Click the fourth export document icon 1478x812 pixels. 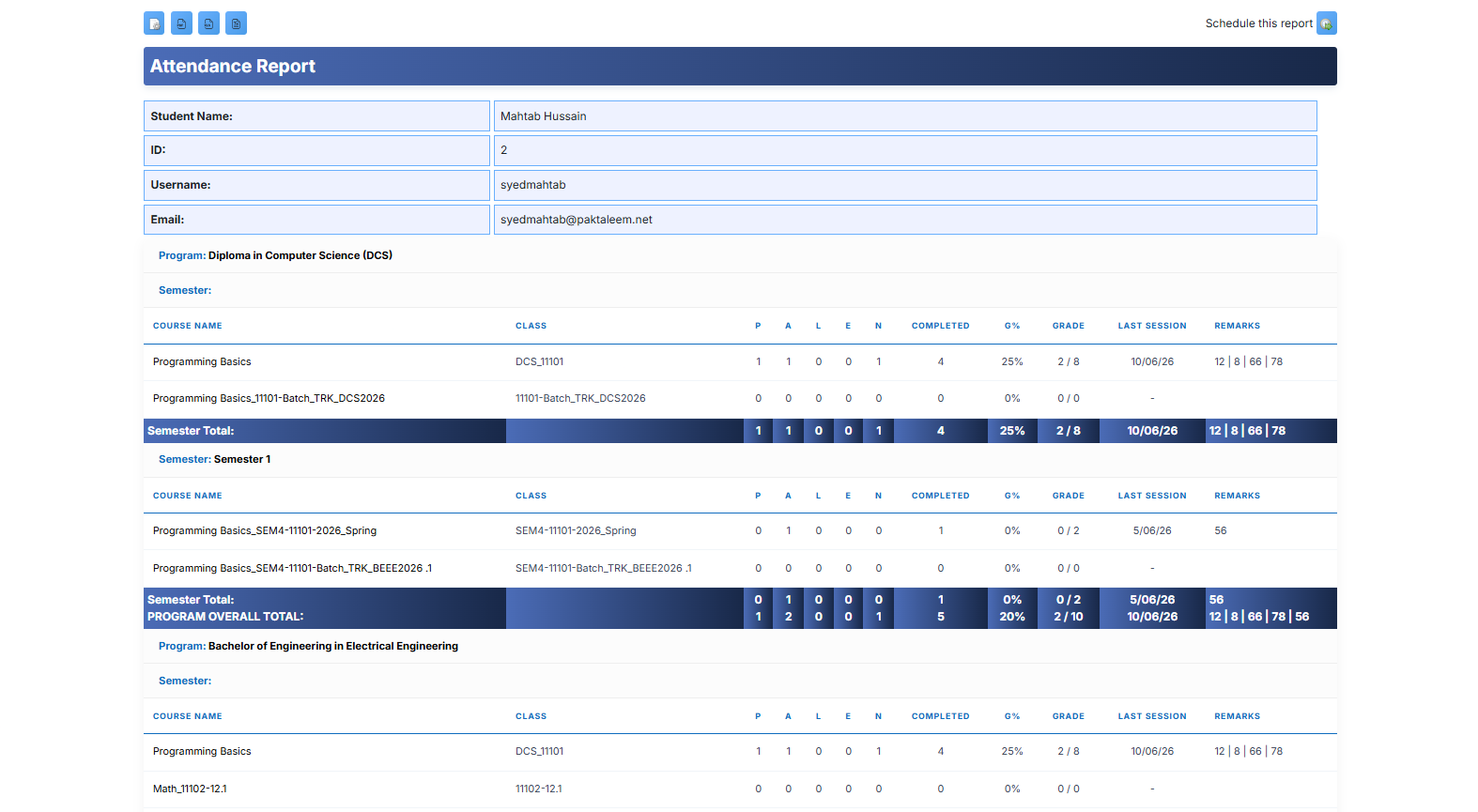click(x=236, y=23)
